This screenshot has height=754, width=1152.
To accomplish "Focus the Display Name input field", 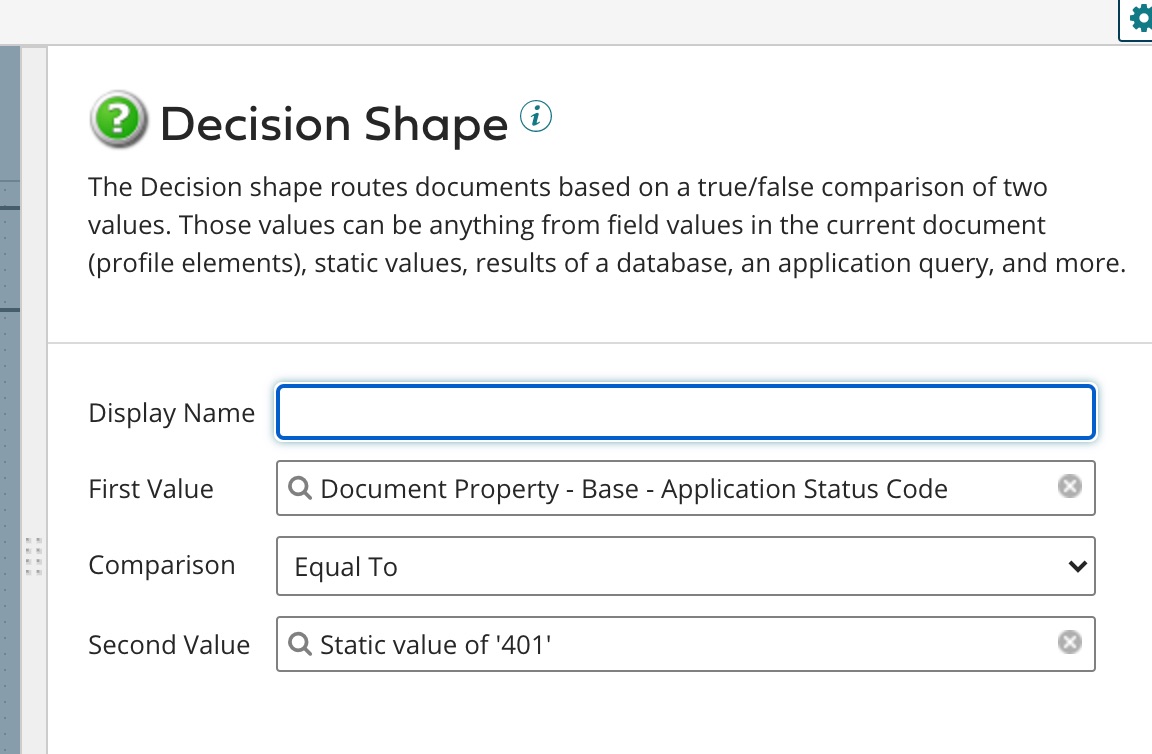I will pos(686,412).
